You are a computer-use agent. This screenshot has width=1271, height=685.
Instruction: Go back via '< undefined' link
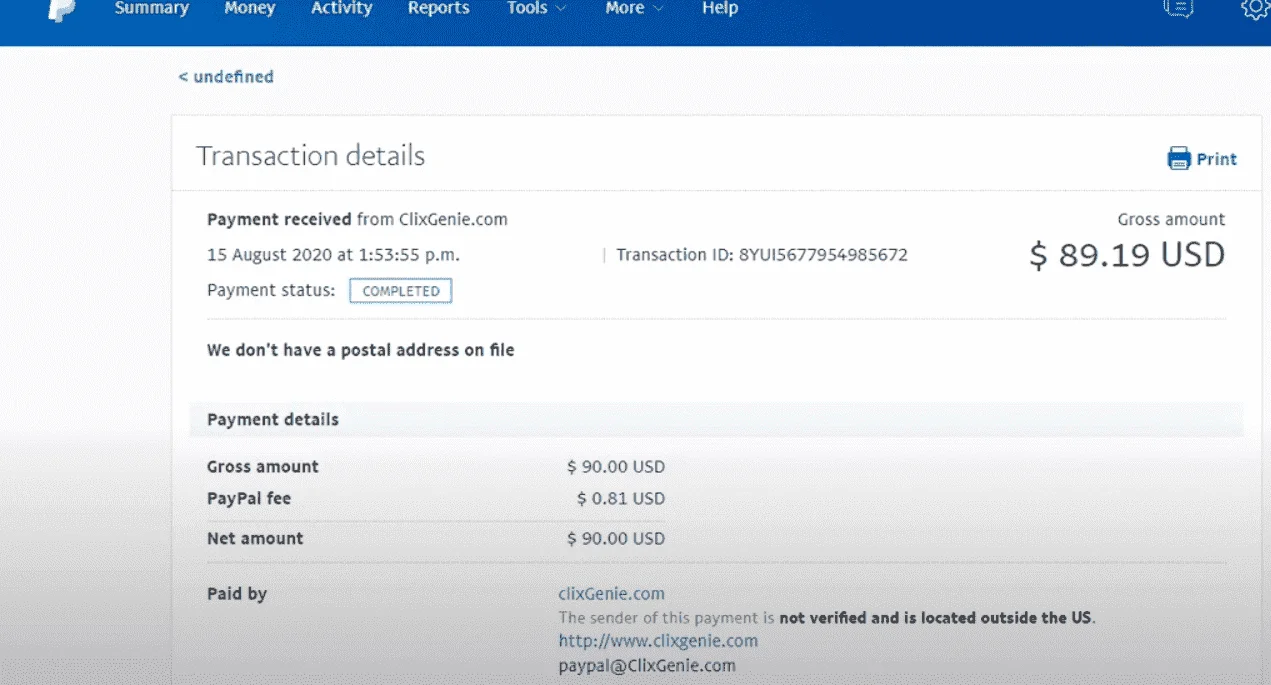pos(226,76)
